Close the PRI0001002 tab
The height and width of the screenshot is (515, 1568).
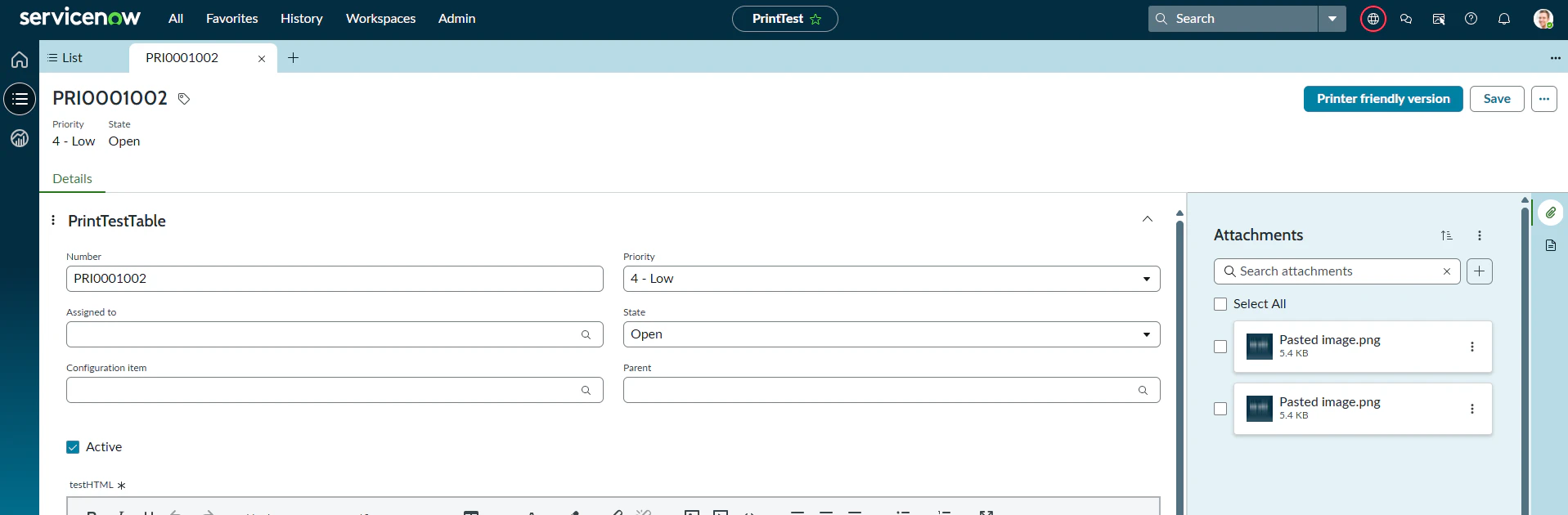coord(262,59)
